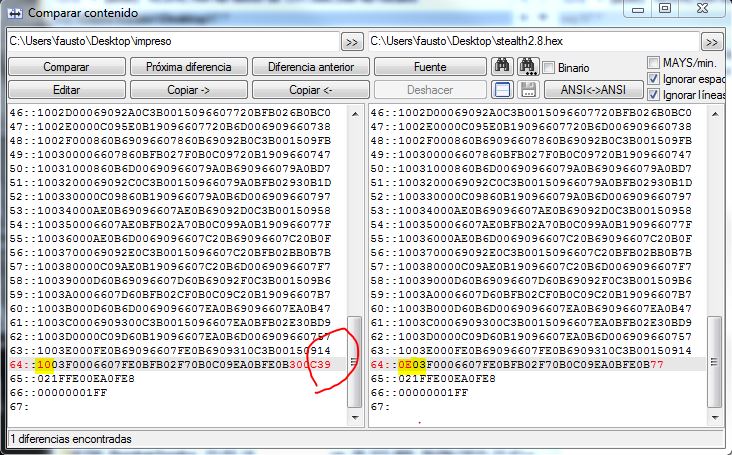The image size is (732, 455).
Task: Close the Comparar contenido window
Action: pyautogui.click(x=703, y=8)
